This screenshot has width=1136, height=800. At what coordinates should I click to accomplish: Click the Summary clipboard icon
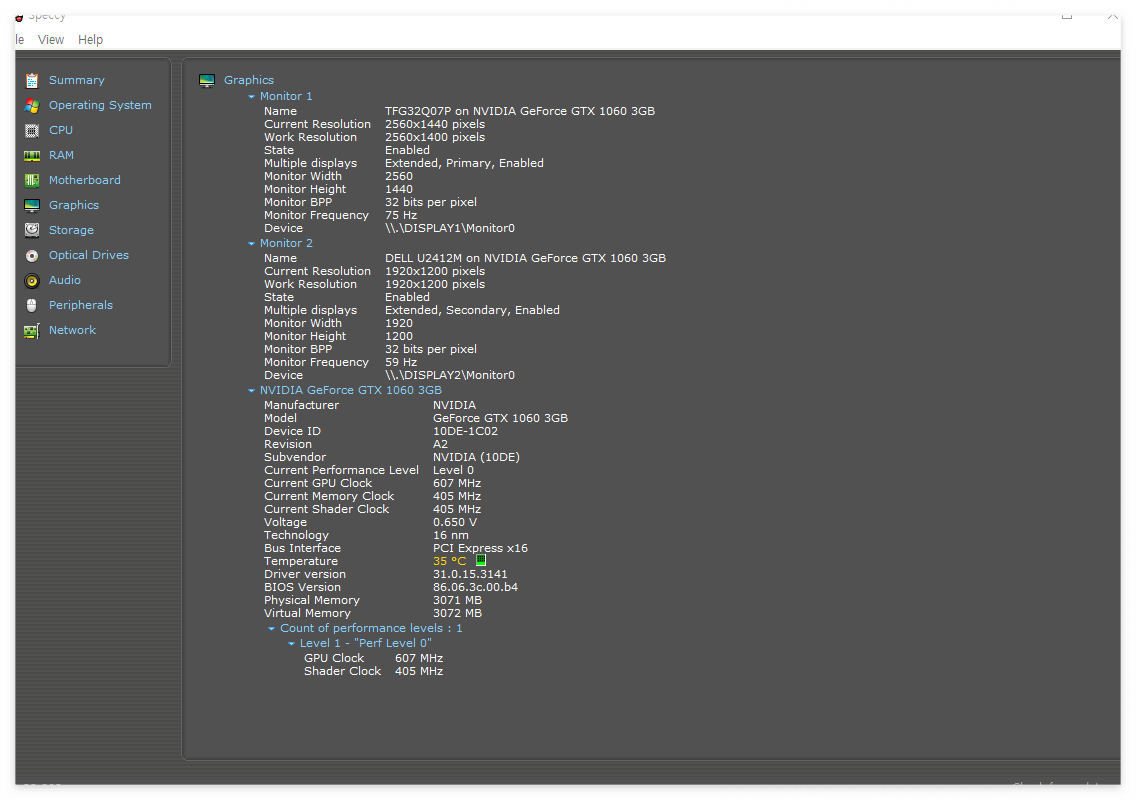pos(32,80)
